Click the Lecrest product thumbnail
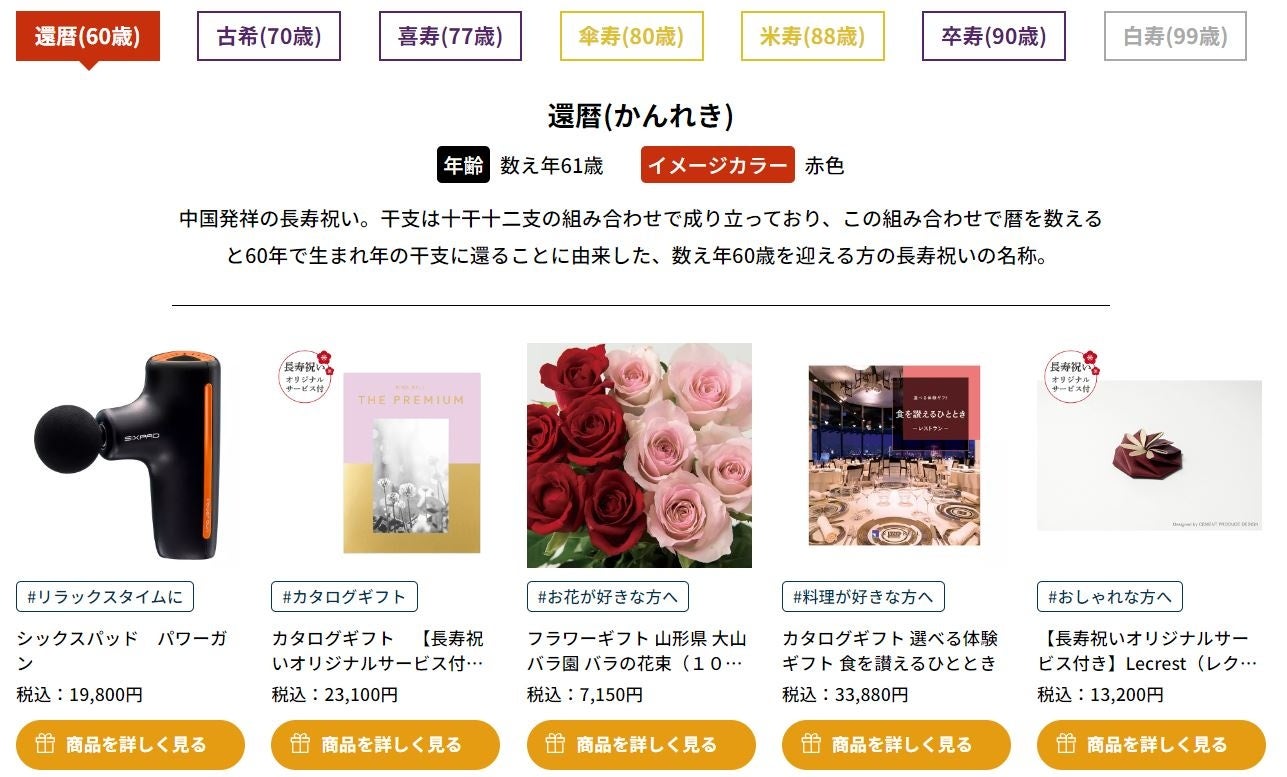Viewport: 1287px width, 777px height. (1150, 456)
